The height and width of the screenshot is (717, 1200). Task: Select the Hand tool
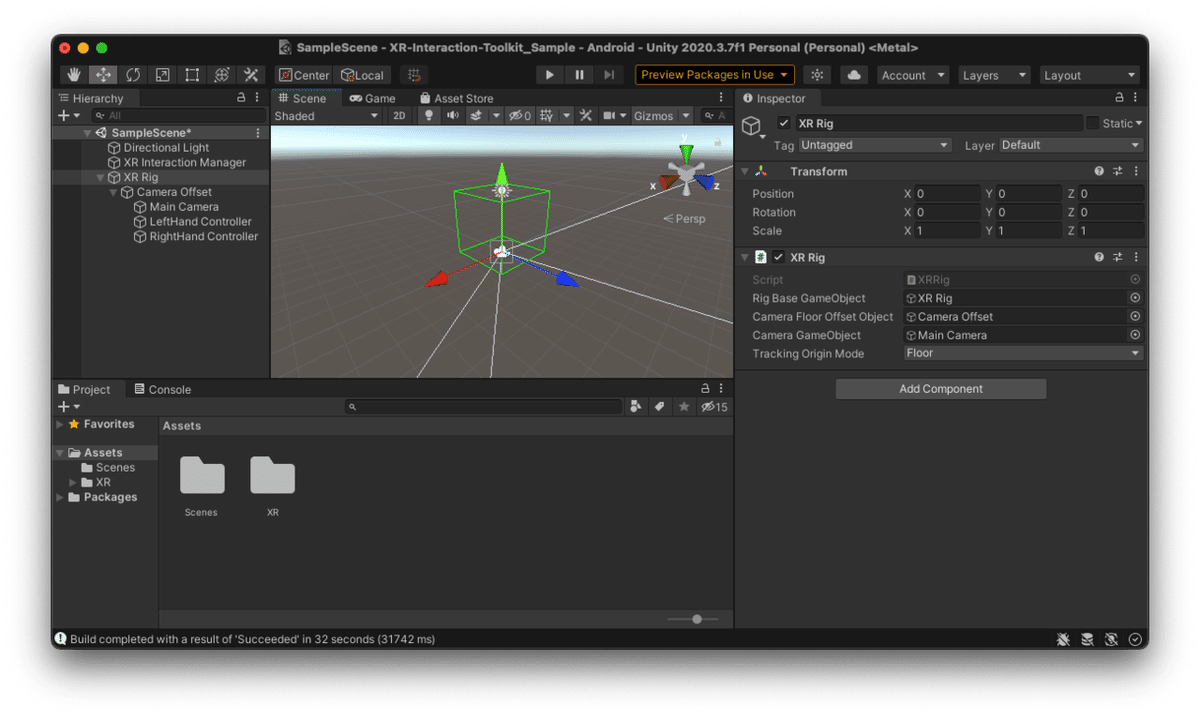click(73, 75)
